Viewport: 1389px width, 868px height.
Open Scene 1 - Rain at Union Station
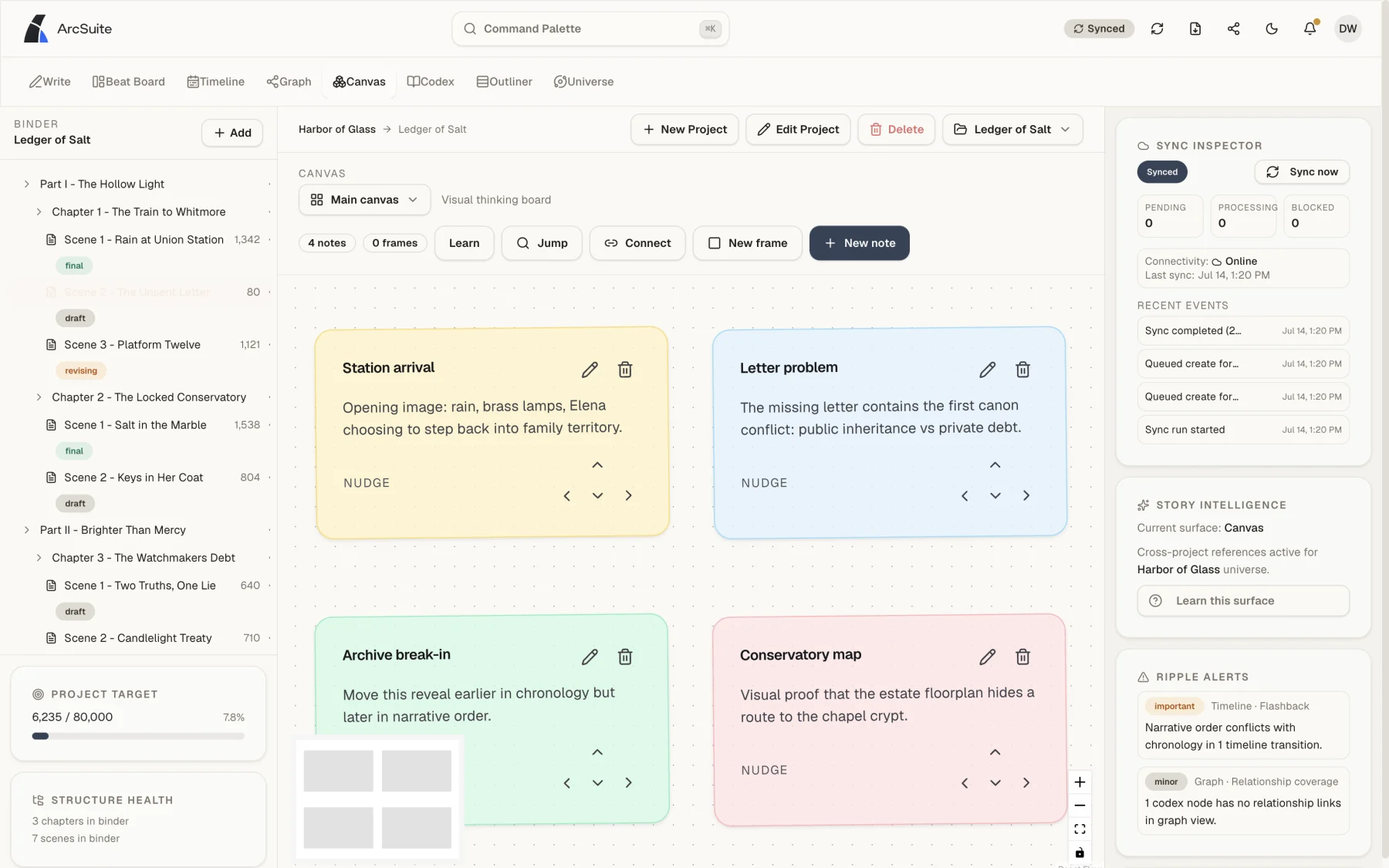144,240
